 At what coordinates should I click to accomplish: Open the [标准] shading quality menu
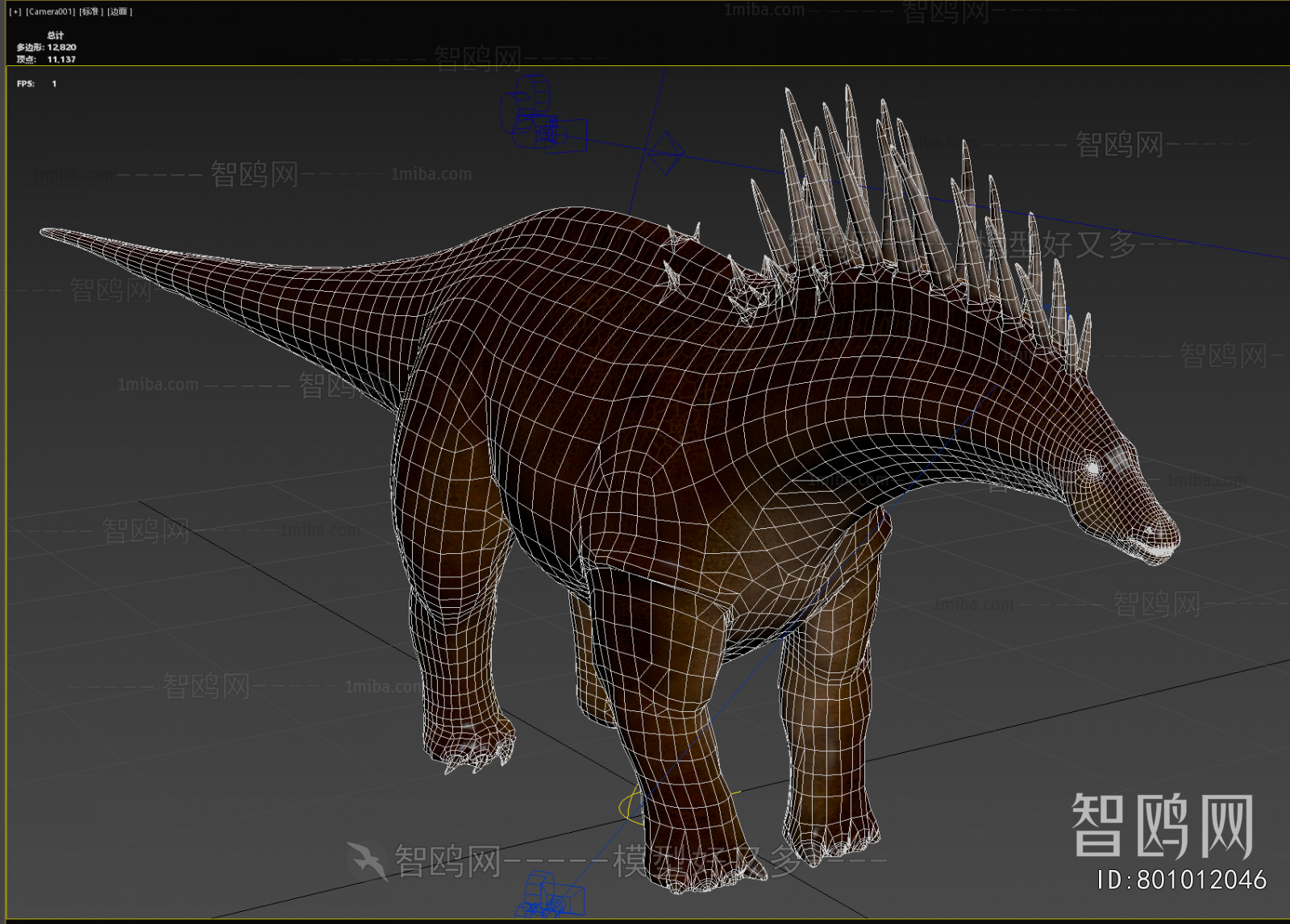click(91, 12)
